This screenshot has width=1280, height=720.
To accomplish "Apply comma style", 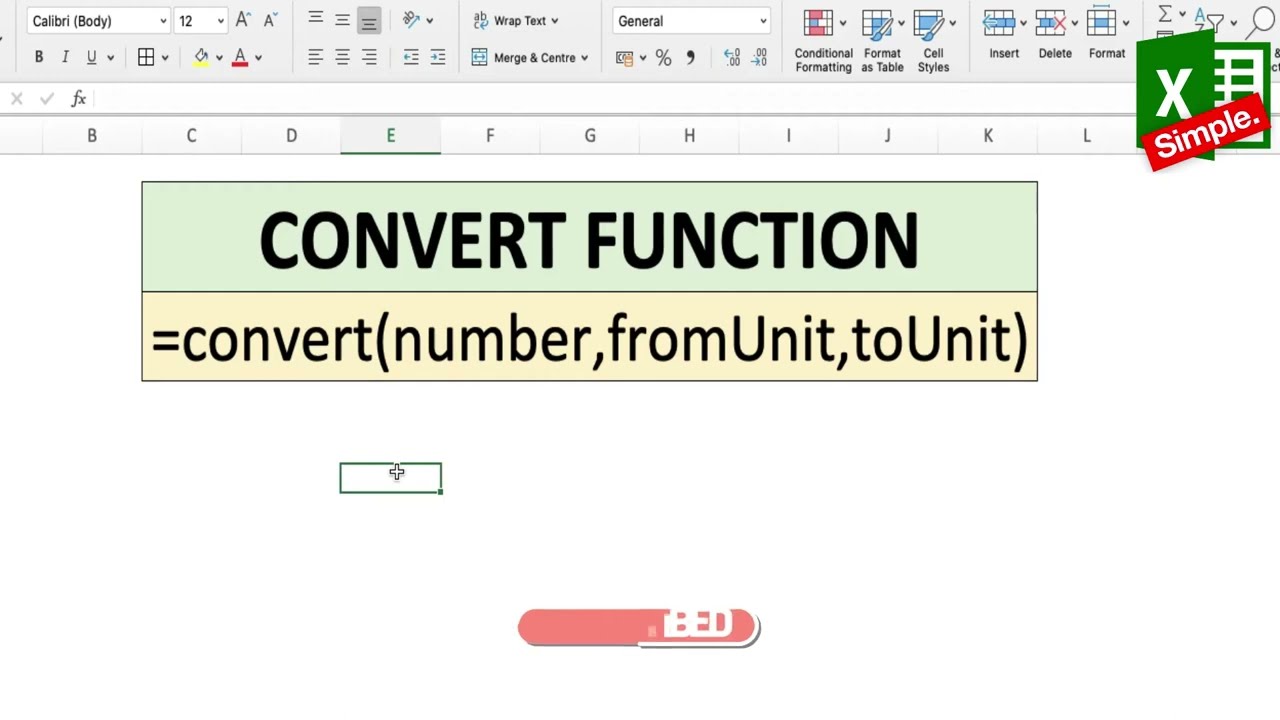I will pyautogui.click(x=690, y=58).
